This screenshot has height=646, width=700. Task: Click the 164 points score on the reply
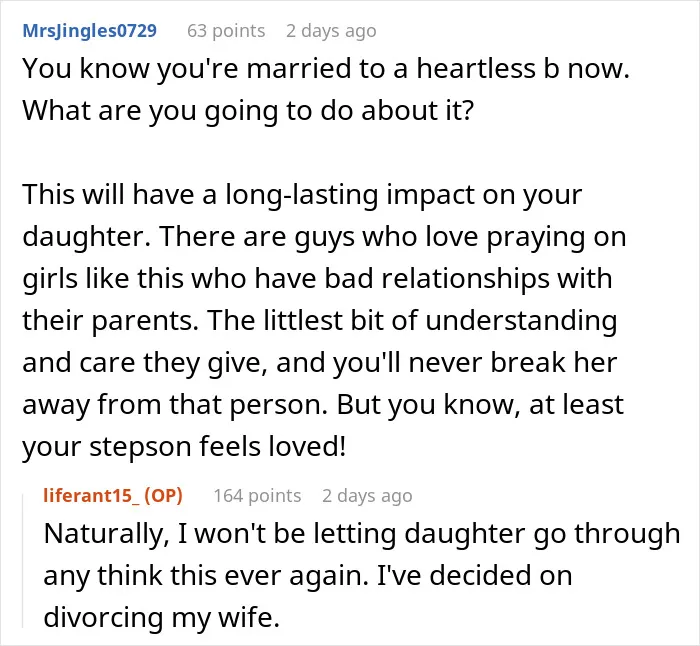(257, 496)
